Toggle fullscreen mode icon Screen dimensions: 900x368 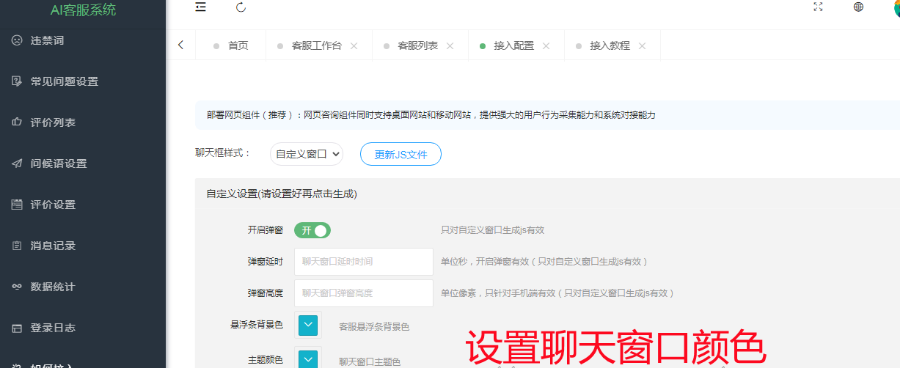pyautogui.click(x=818, y=7)
